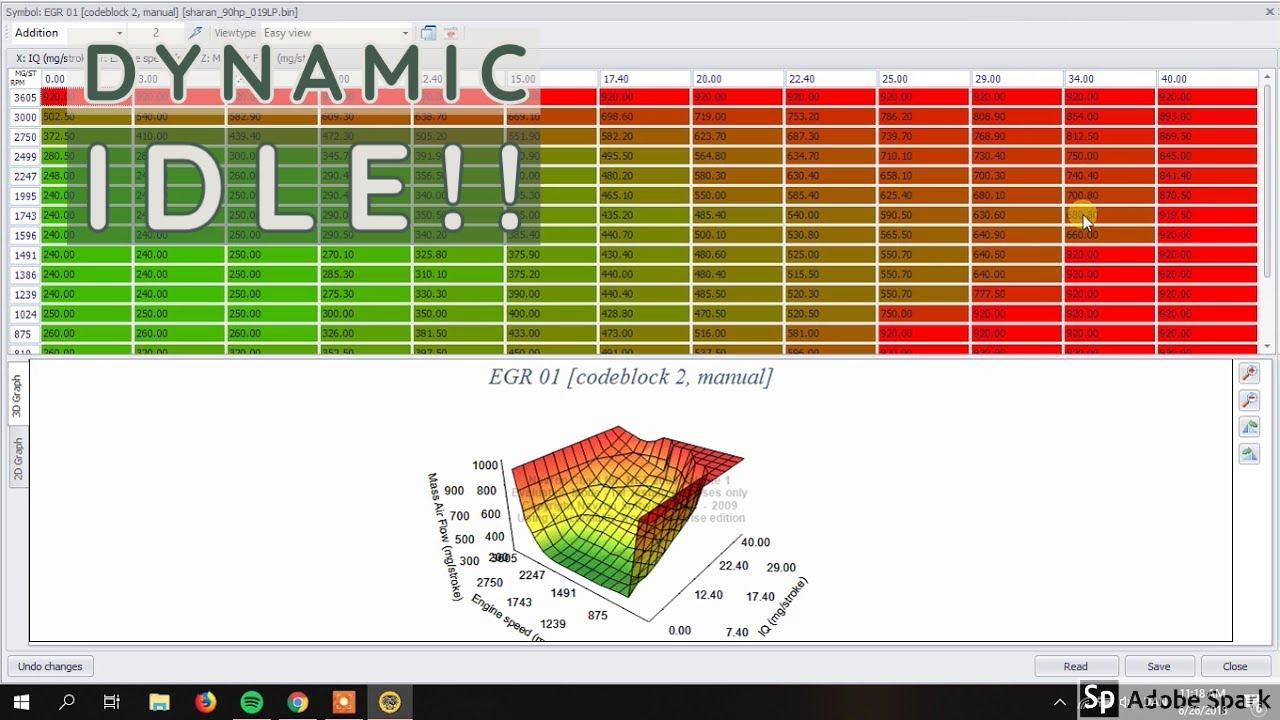Click the red arrow icon after Viewtype

pos(451,33)
